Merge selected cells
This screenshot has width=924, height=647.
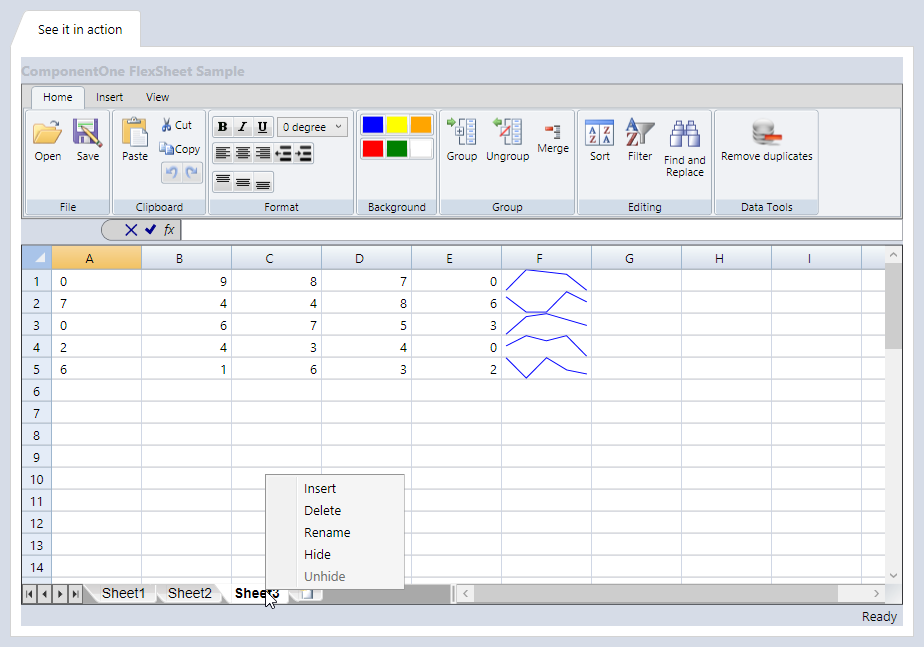tap(553, 131)
